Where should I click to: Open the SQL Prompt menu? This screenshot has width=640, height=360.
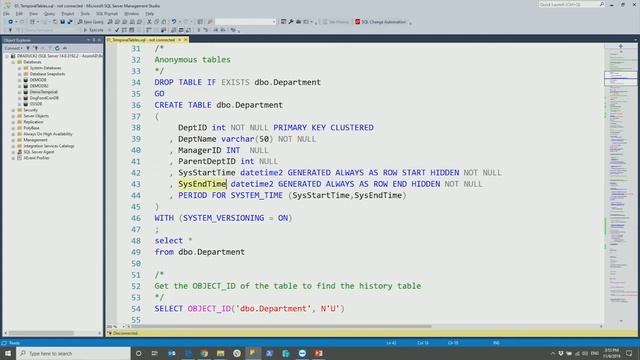pyautogui.click(x=107, y=13)
